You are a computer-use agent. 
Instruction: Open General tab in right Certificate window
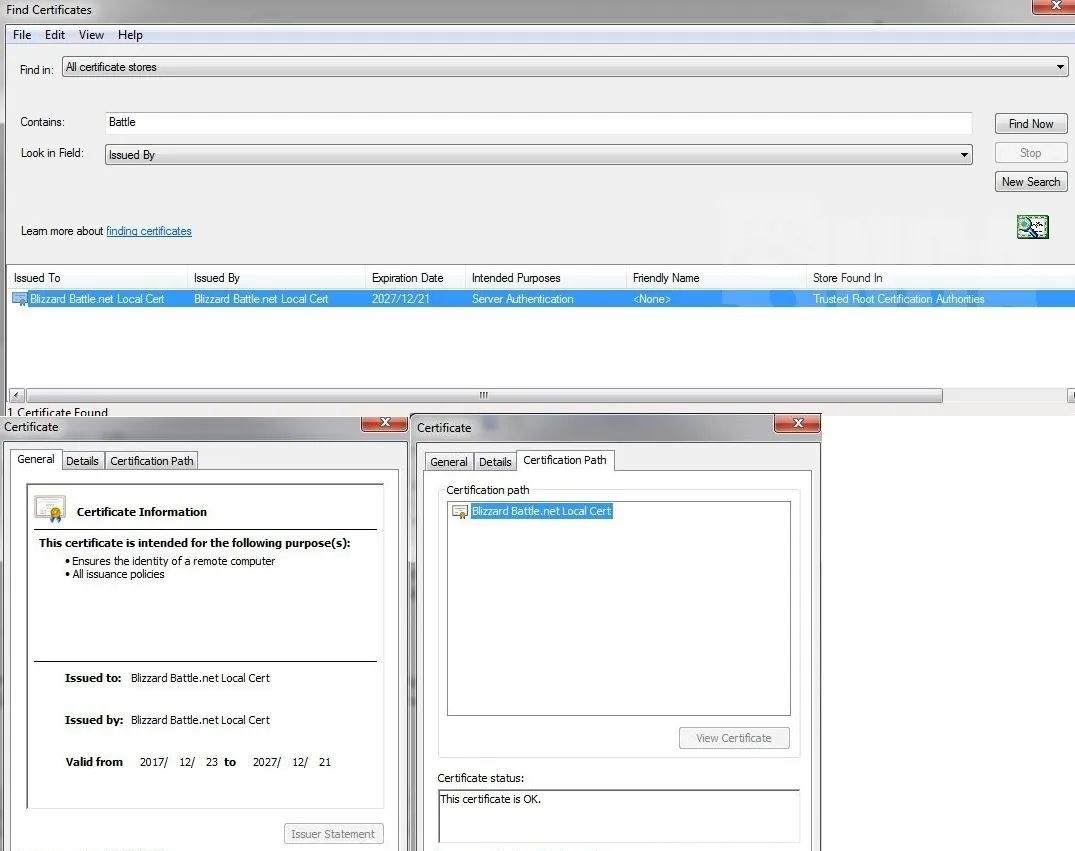pos(448,462)
